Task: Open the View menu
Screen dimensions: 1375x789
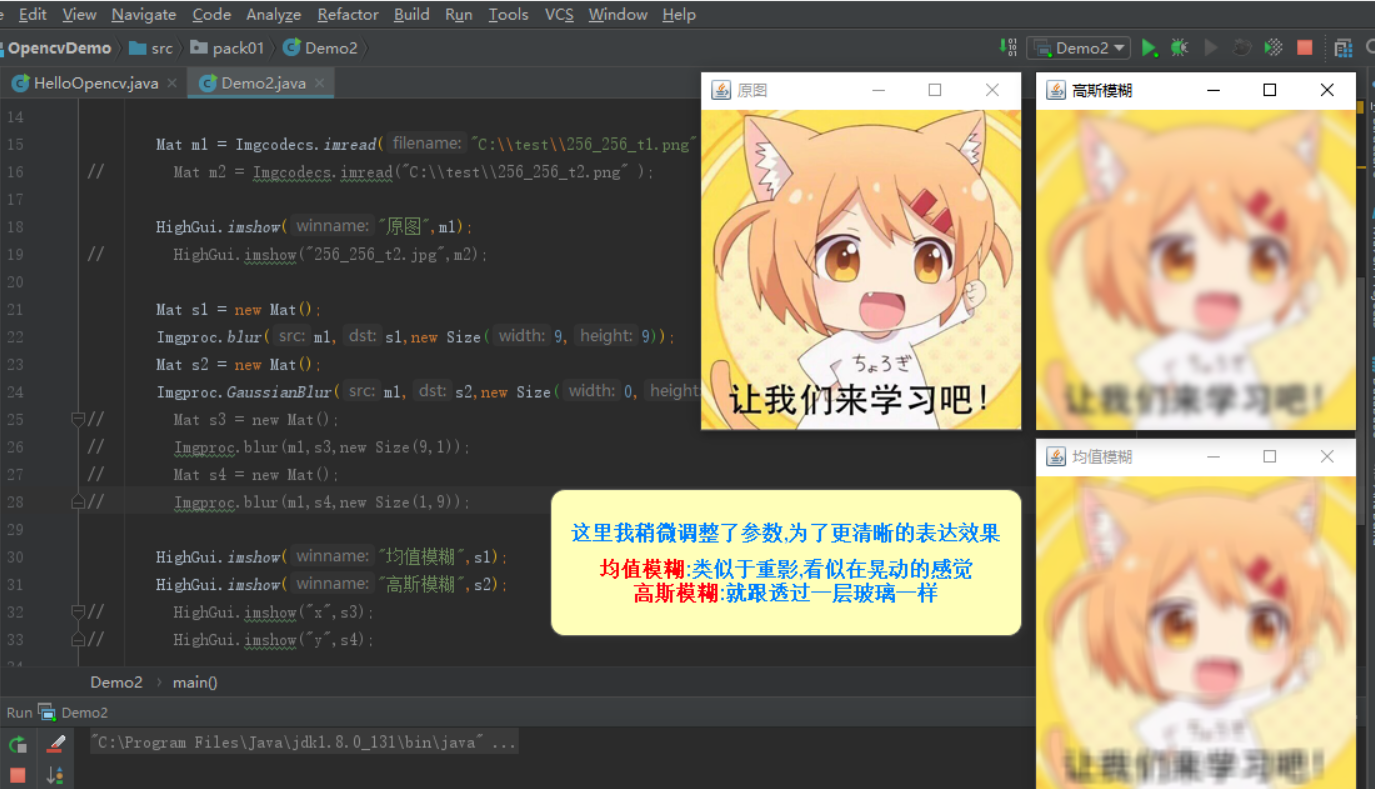Action: (79, 14)
